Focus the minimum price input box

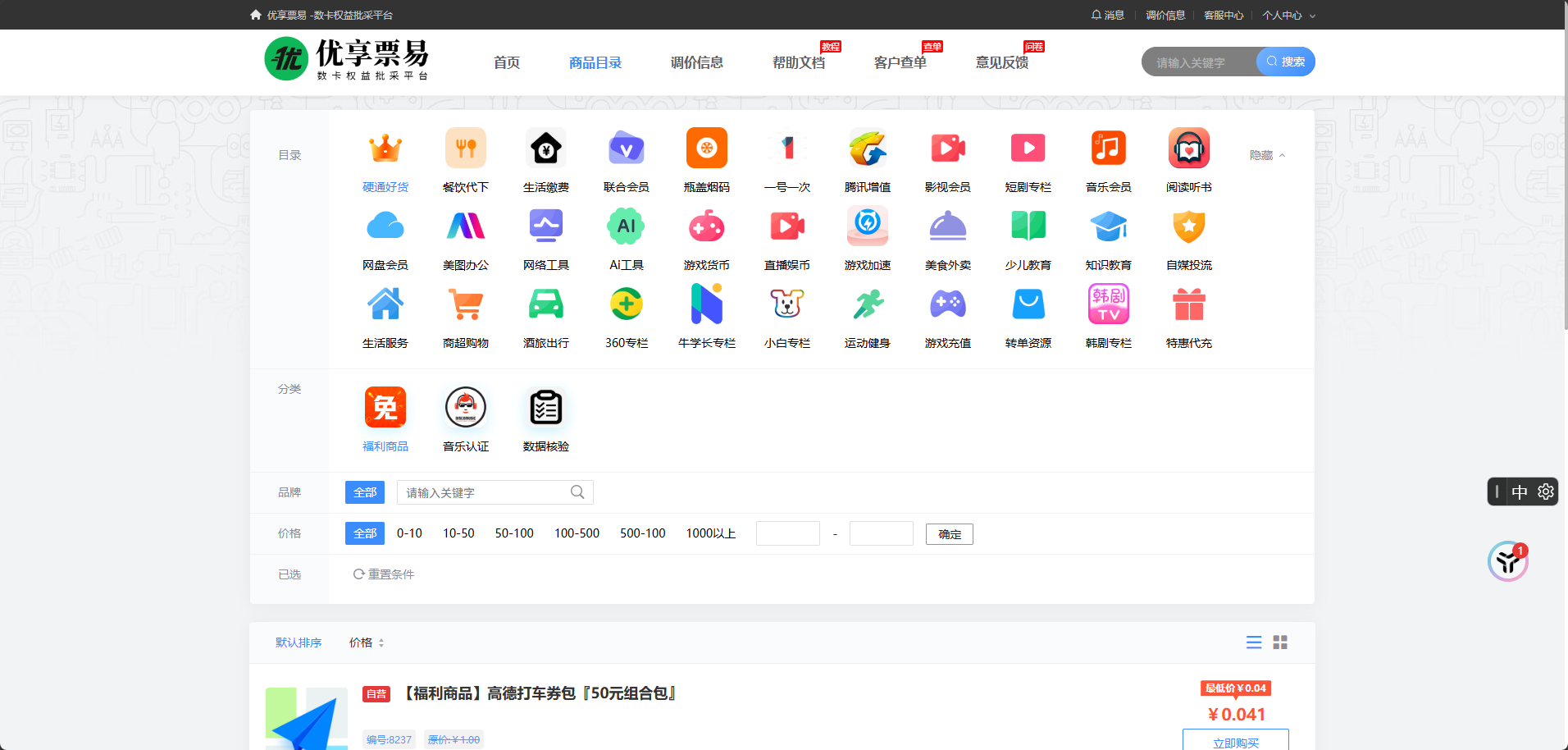coord(788,533)
